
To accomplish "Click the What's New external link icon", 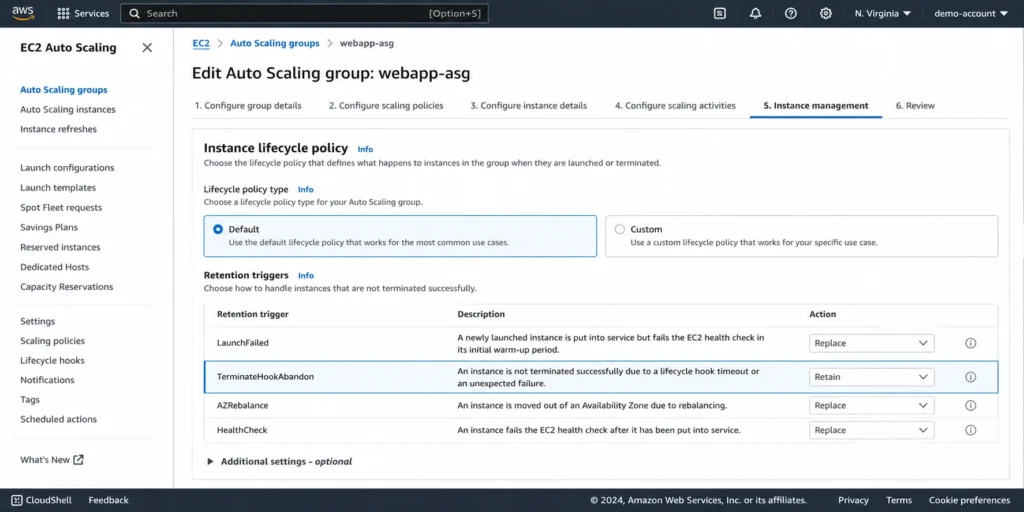I will pos(78,460).
